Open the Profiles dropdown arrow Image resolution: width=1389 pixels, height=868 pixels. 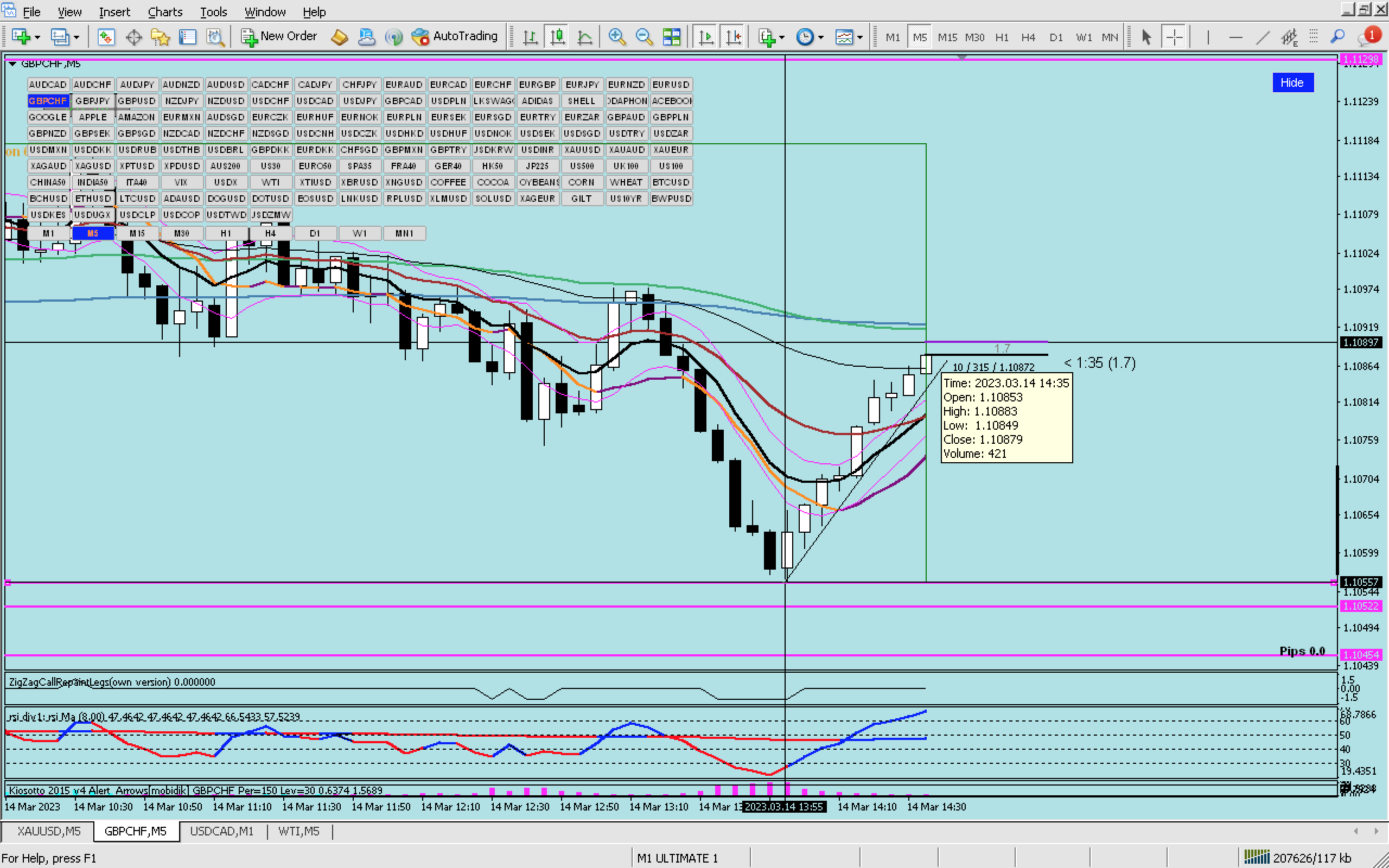click(77, 38)
